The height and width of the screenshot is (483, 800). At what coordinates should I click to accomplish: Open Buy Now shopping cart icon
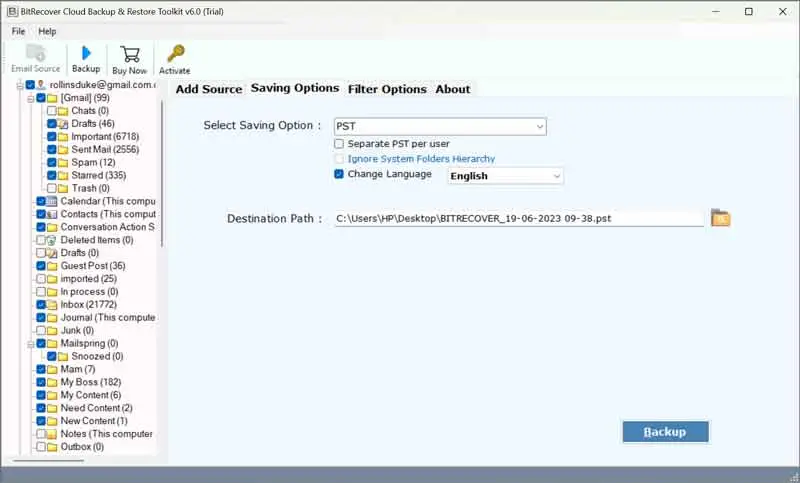tap(130, 54)
